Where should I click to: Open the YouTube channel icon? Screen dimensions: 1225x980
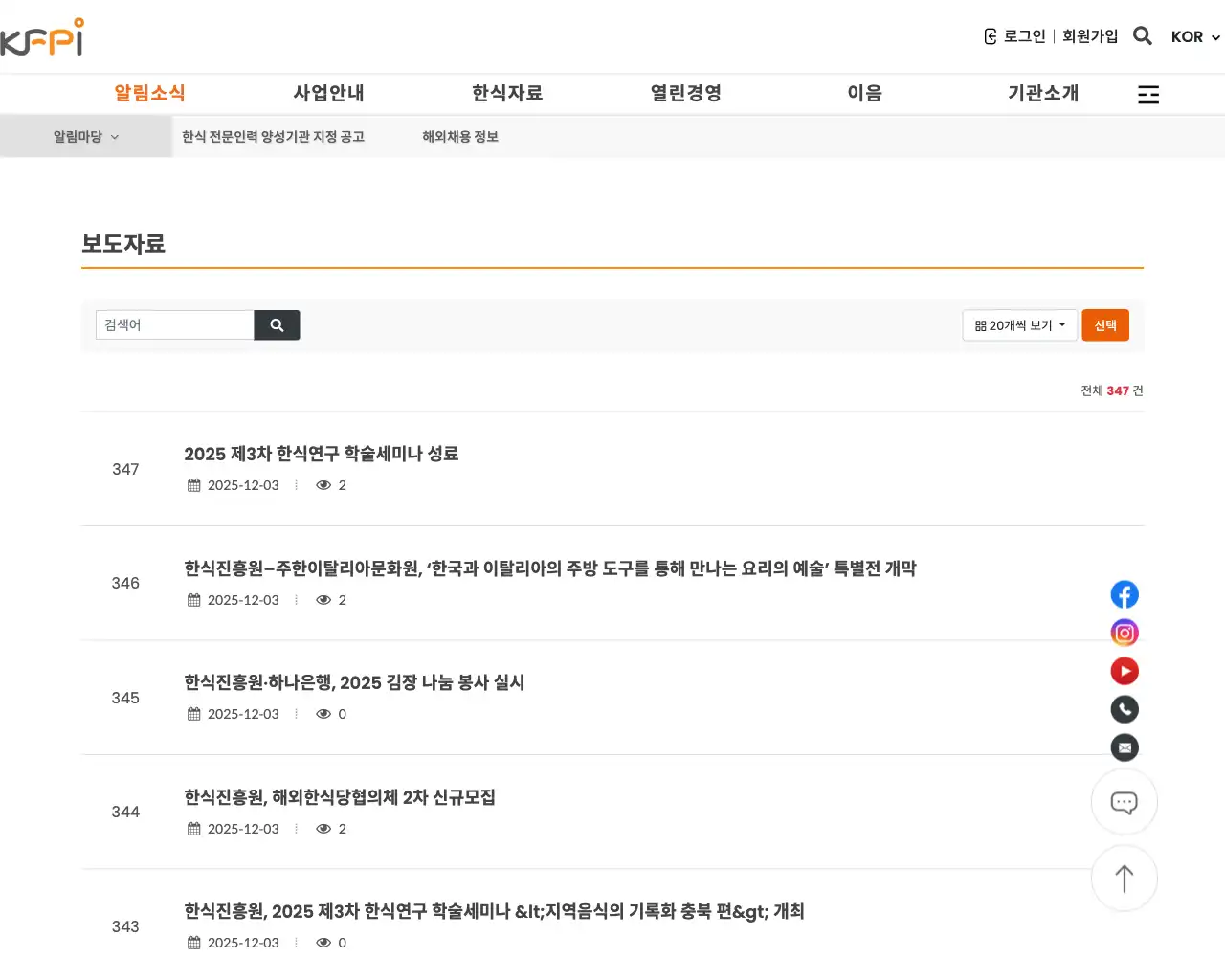coord(1125,671)
